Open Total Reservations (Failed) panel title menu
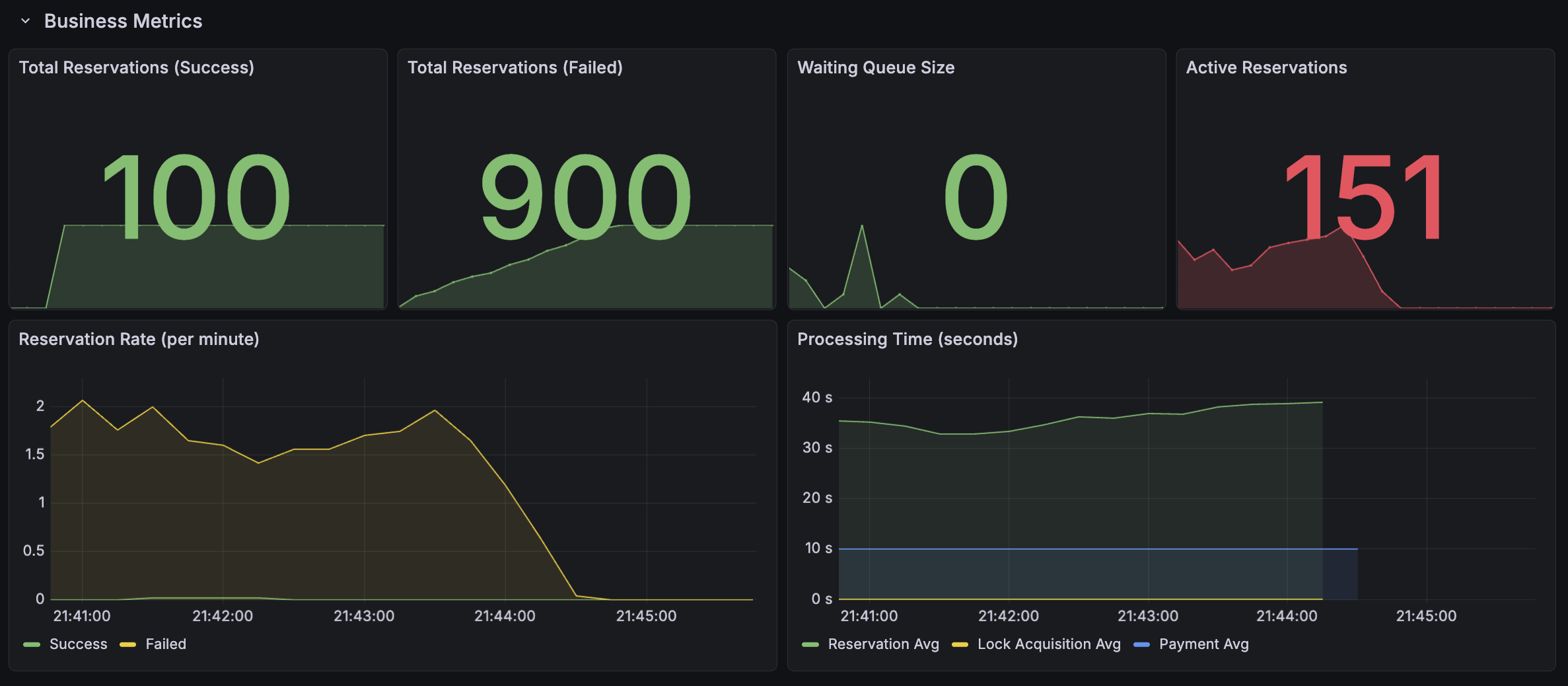The width and height of the screenshot is (1568, 686). point(515,67)
